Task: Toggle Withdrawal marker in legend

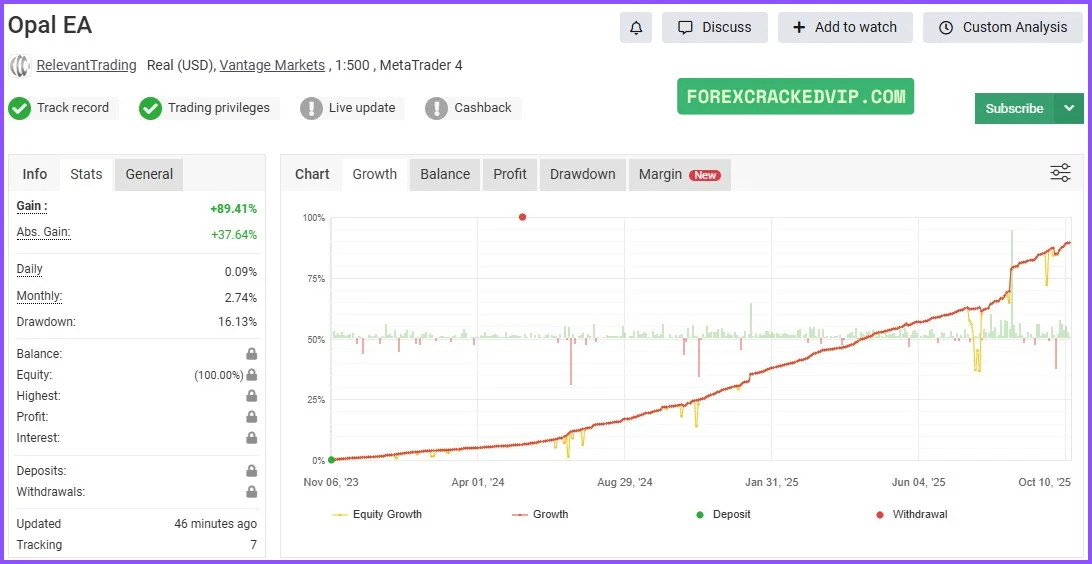Action: [910, 514]
